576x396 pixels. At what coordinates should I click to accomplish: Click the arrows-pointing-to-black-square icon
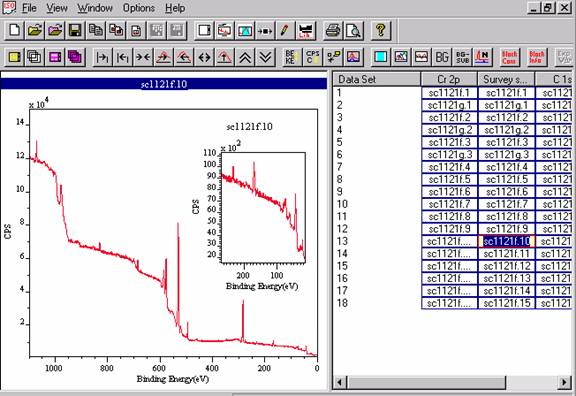click(265, 30)
